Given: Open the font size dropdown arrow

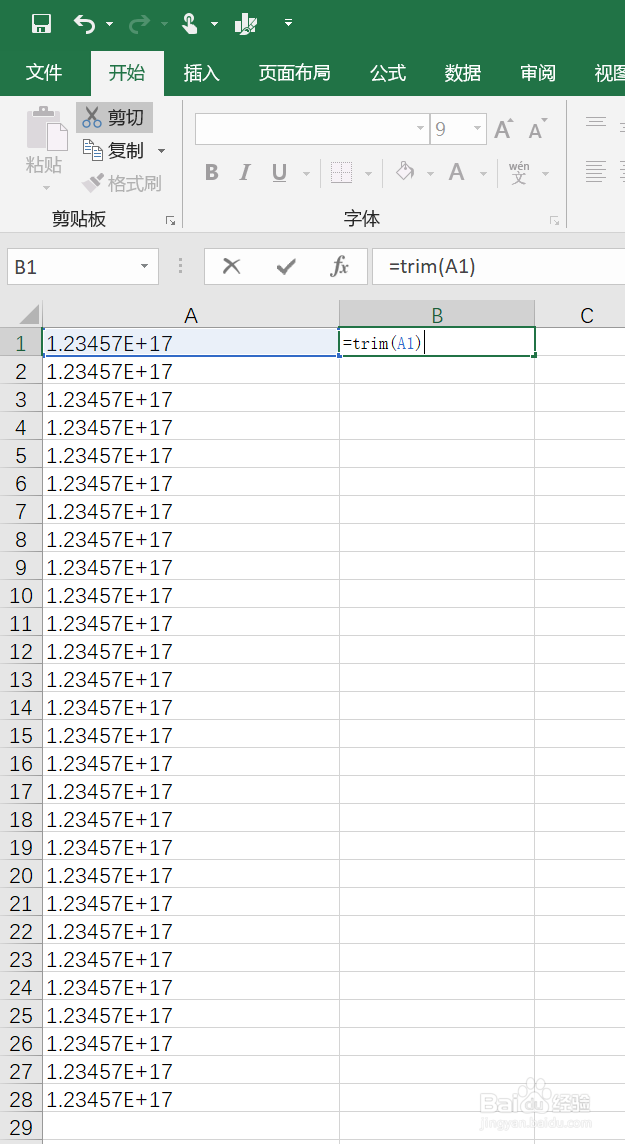Looking at the screenshot, I should tap(478, 129).
